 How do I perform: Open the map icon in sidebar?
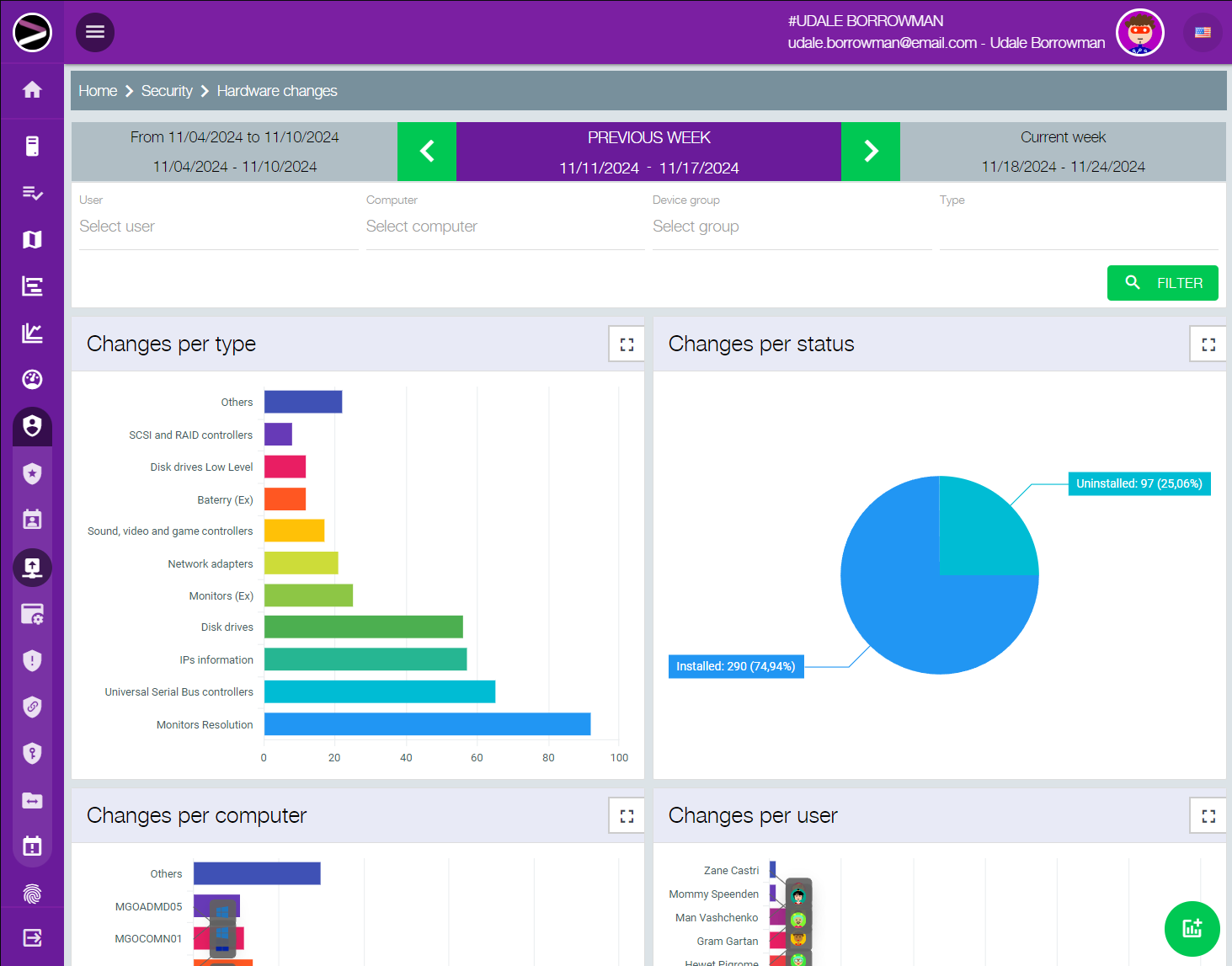32,240
